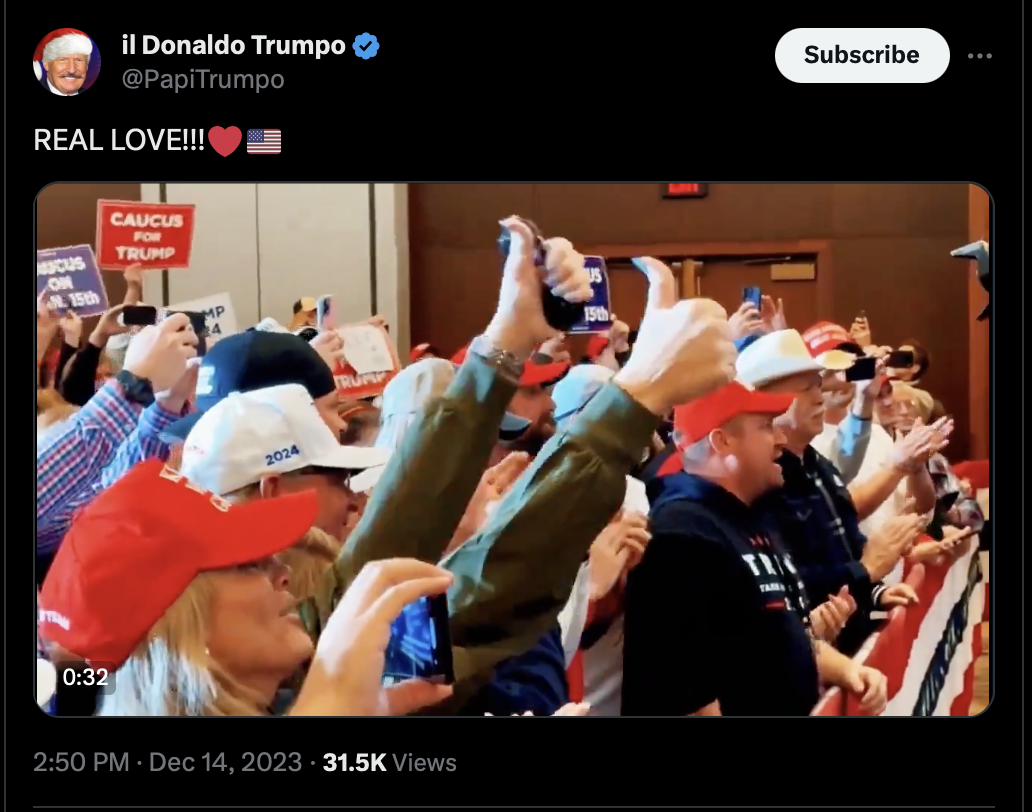Open the Dec 14, 2023 date link
Image resolution: width=1032 pixels, height=812 pixels.
point(225,762)
